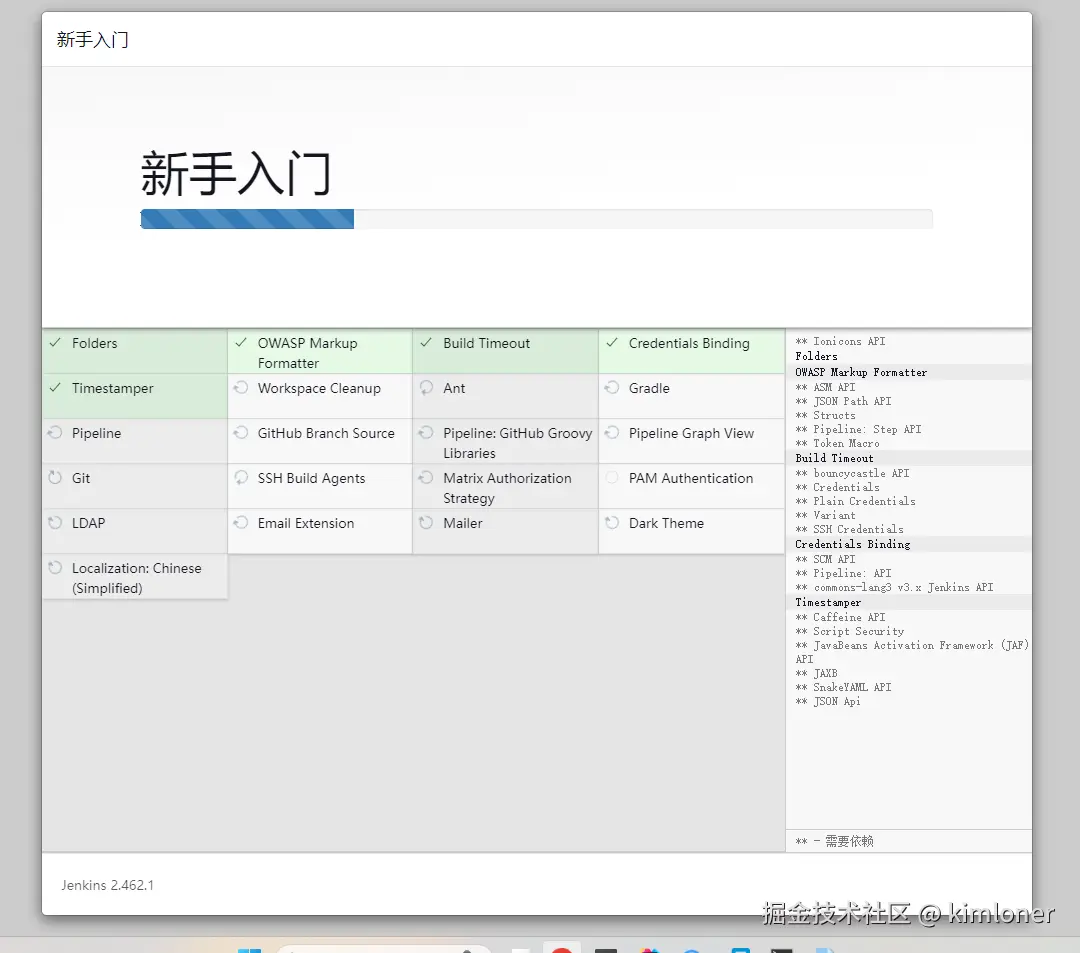Click the 新手入门 dialog header title
This screenshot has width=1080, height=953.
92,40
